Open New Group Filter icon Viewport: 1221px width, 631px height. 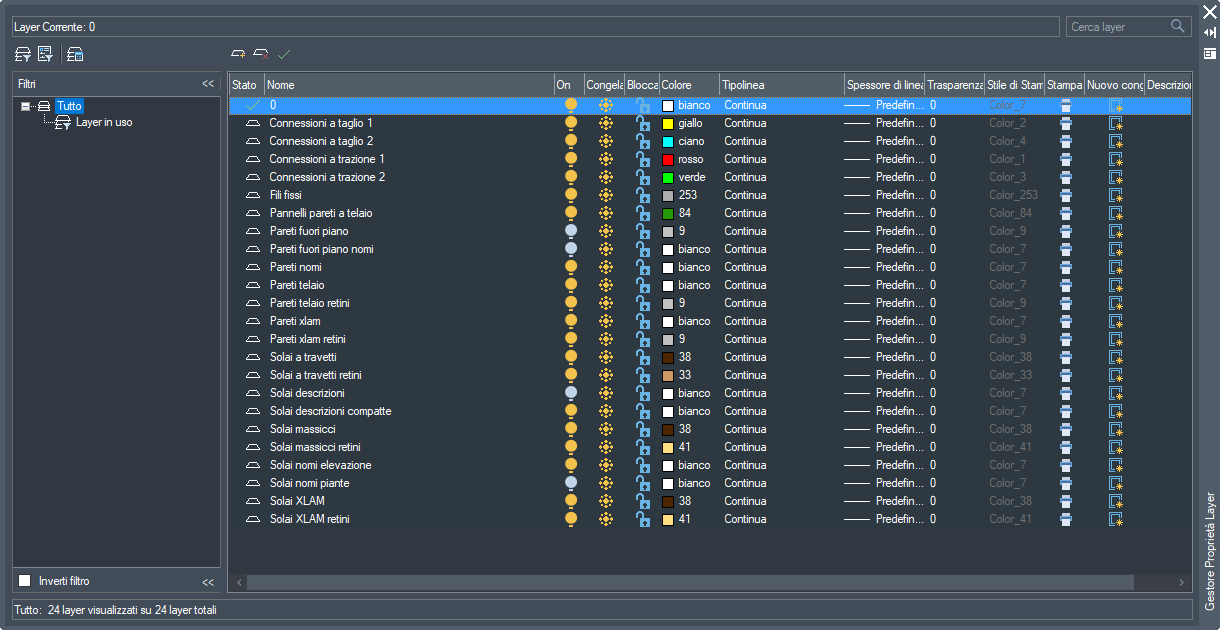click(x=45, y=54)
